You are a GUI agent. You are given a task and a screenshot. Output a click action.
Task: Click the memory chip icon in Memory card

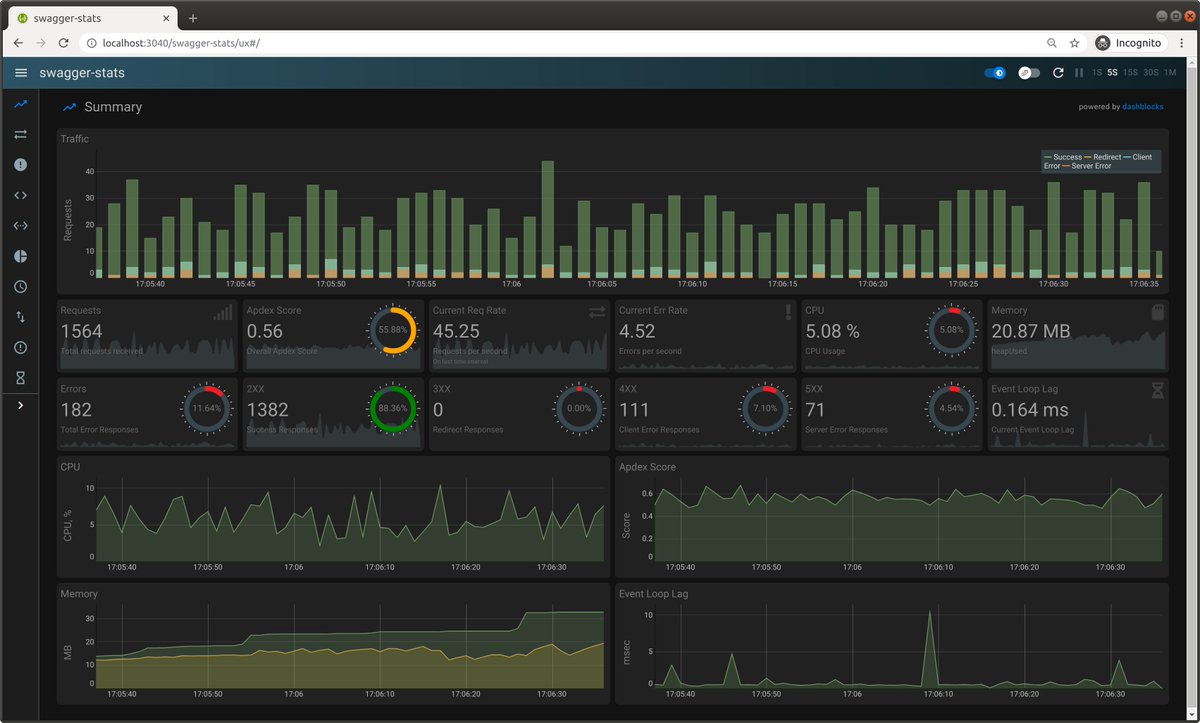(x=1160, y=312)
